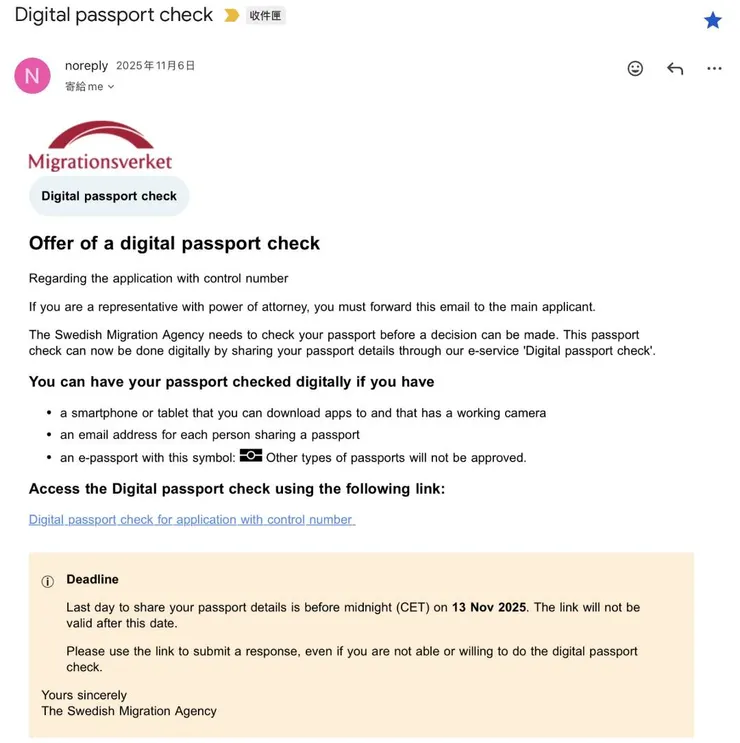Screen dimensions: 740x743
Task: Select the 收件匣 inbox label tag
Action: click(x=265, y=16)
